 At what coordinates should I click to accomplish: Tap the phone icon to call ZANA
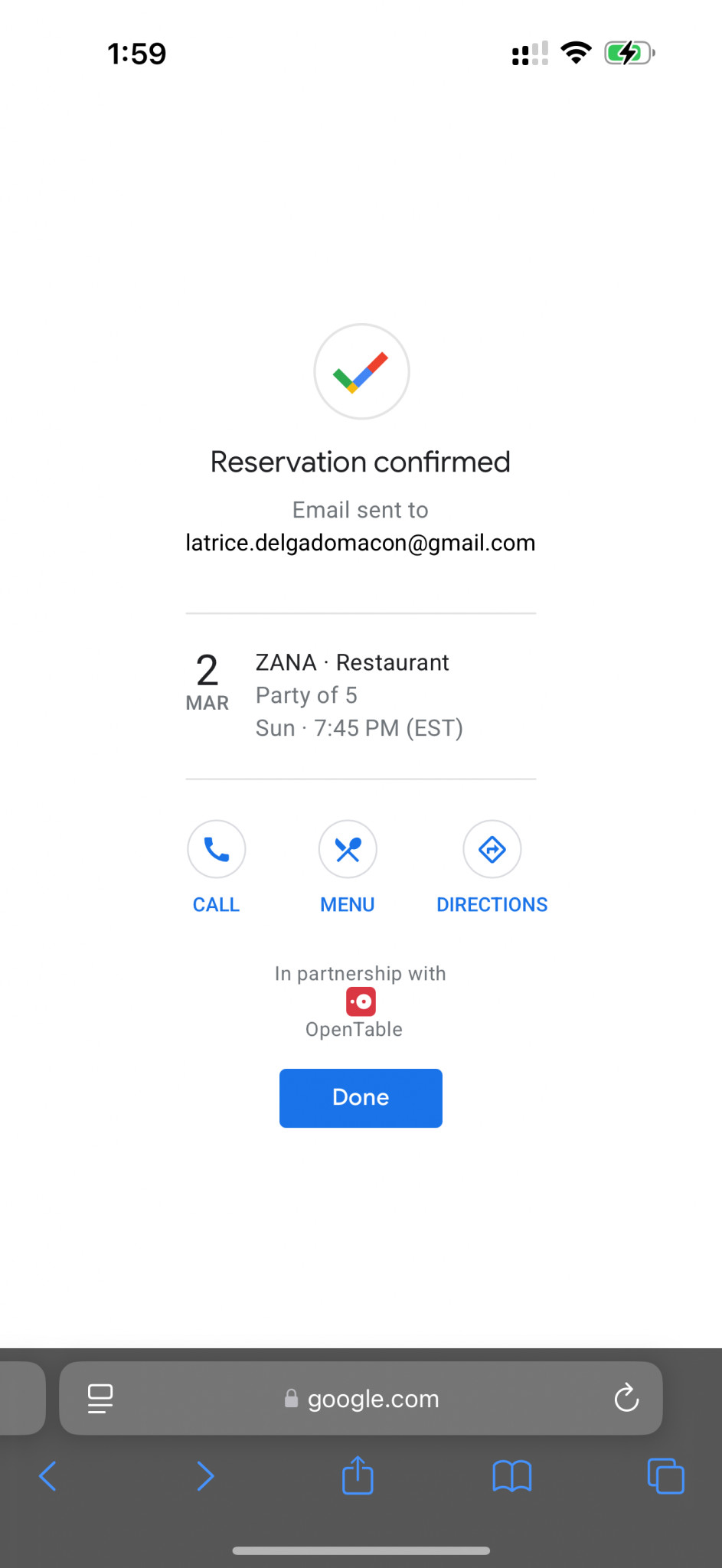(217, 849)
